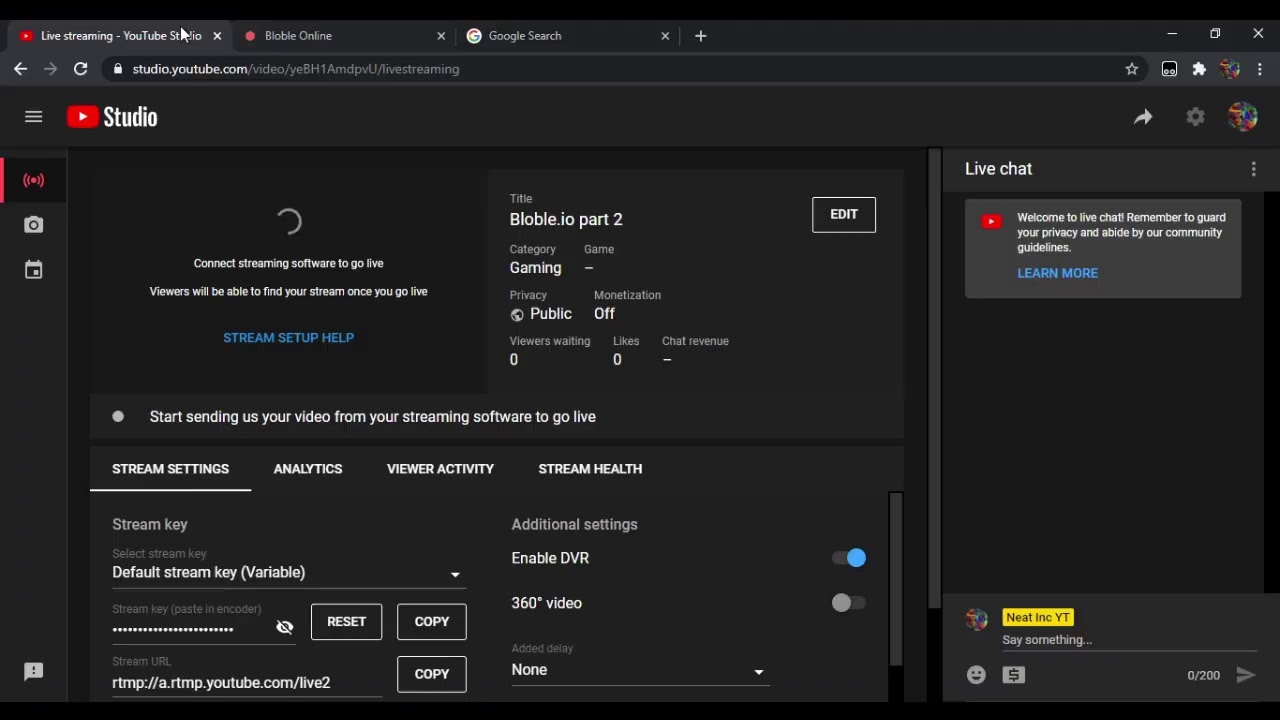This screenshot has height=720, width=1280.
Task: Click Learn More in the live chat notice
Action: 1058,273
